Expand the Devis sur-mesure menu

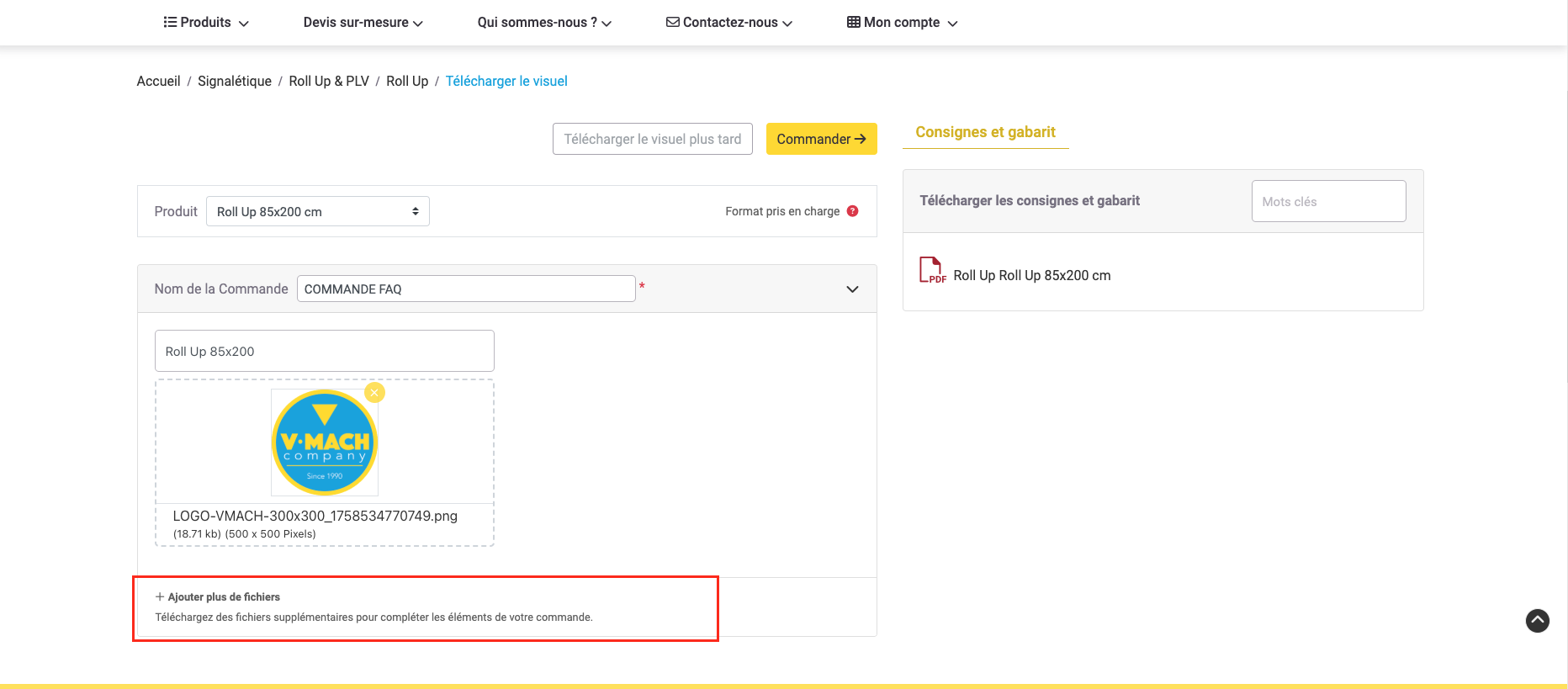pos(363,23)
